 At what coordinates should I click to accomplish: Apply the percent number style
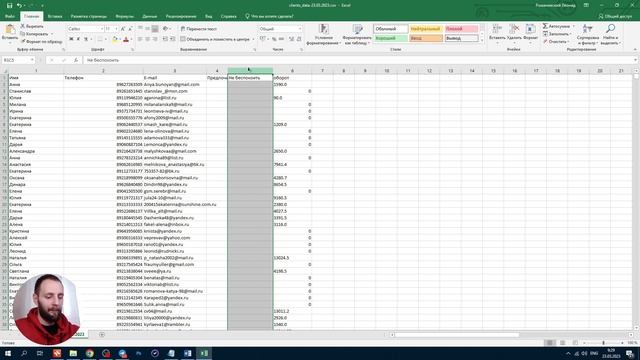tap(274, 39)
